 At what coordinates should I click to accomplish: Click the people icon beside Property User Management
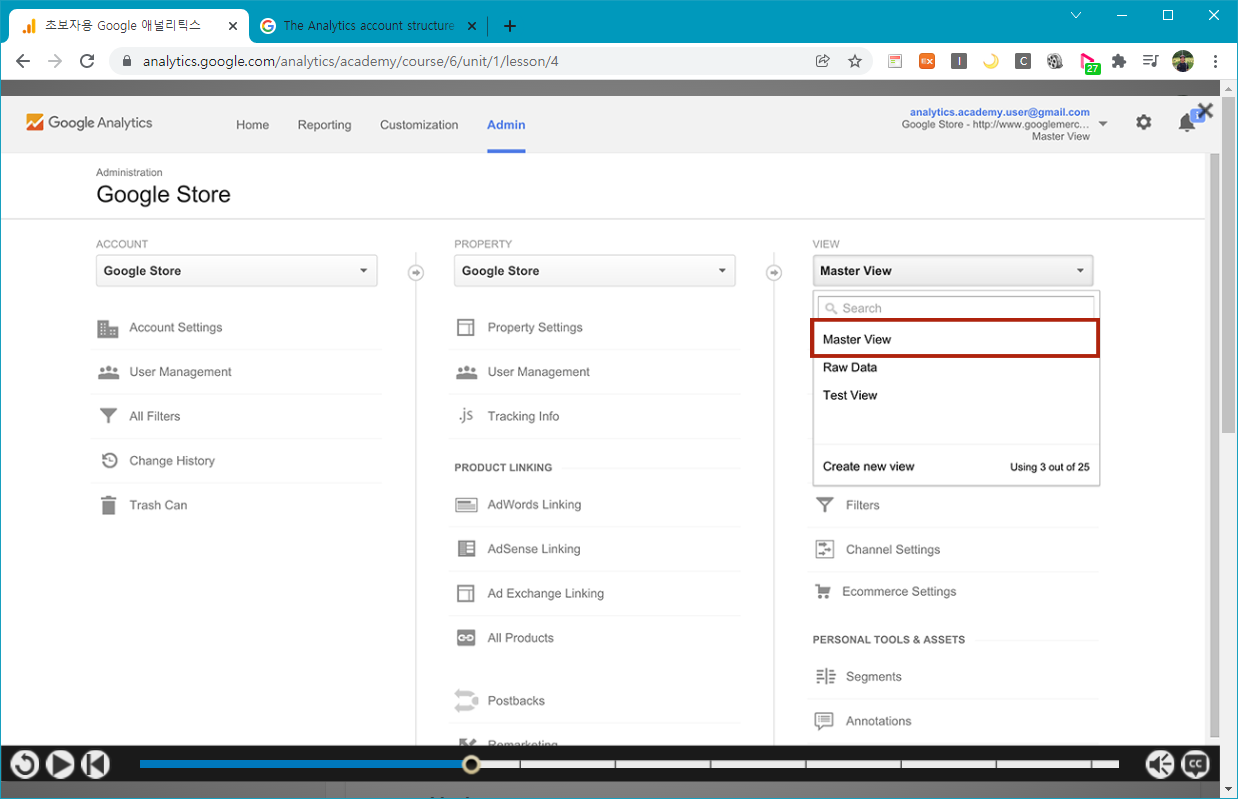466,372
